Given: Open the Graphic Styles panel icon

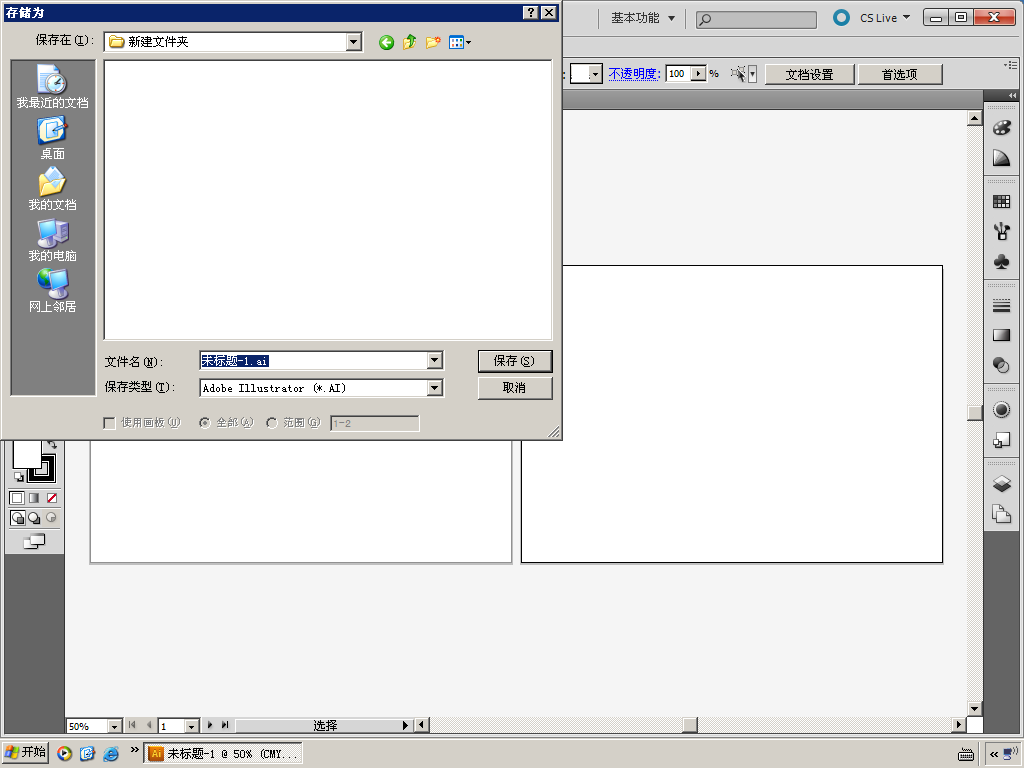Looking at the screenshot, I should pos(1001,440).
